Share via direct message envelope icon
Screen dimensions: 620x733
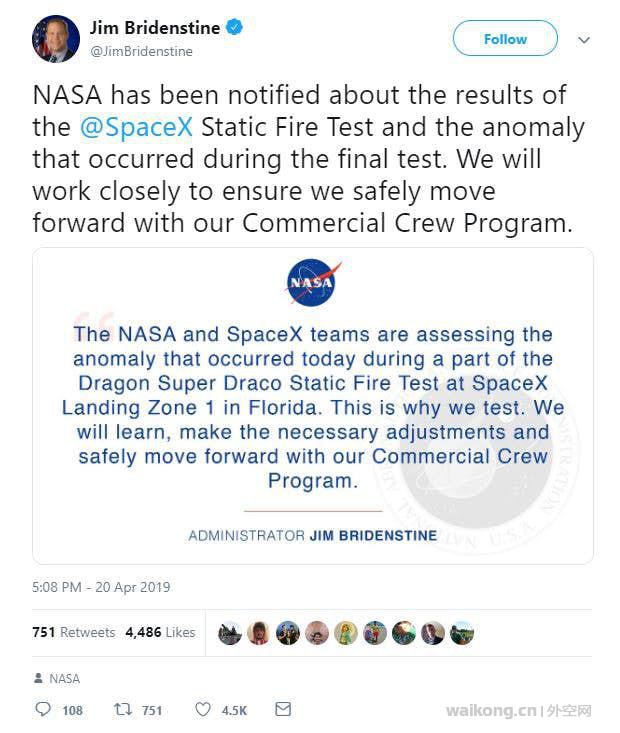(x=283, y=709)
